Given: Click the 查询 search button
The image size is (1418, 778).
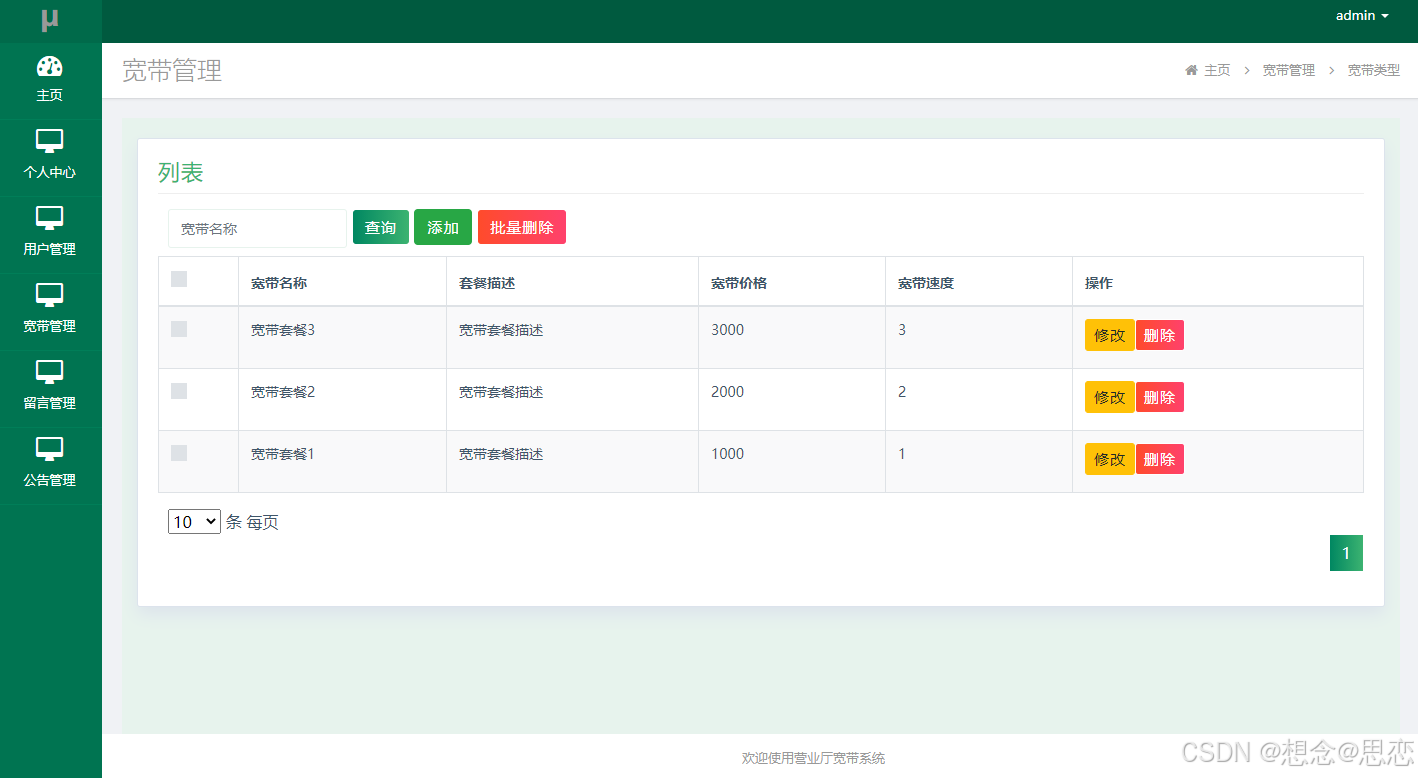Looking at the screenshot, I should pyautogui.click(x=381, y=227).
